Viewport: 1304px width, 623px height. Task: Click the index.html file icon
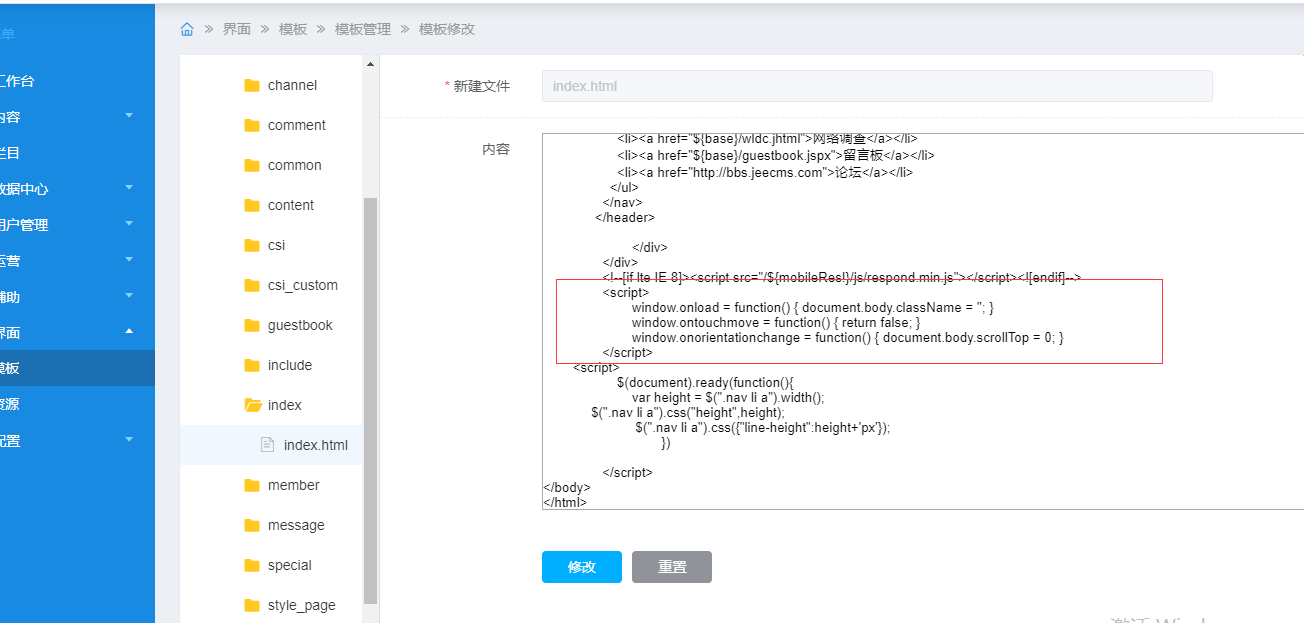point(267,445)
